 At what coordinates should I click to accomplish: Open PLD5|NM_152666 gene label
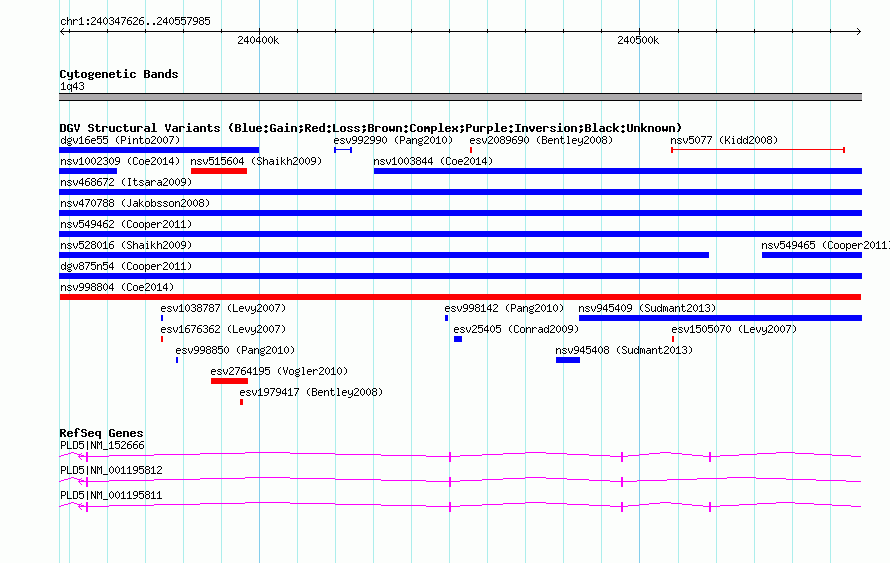tap(102, 446)
